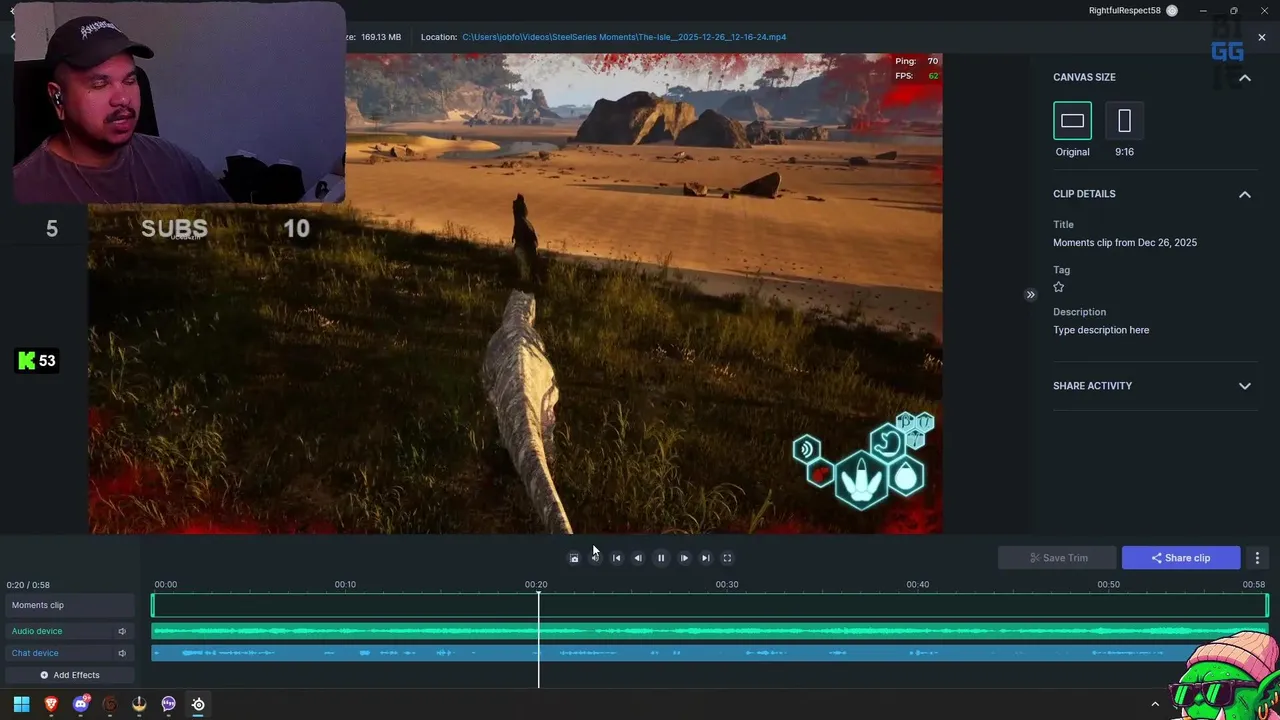Select the Original canvas size
1280x720 pixels.
1072,121
